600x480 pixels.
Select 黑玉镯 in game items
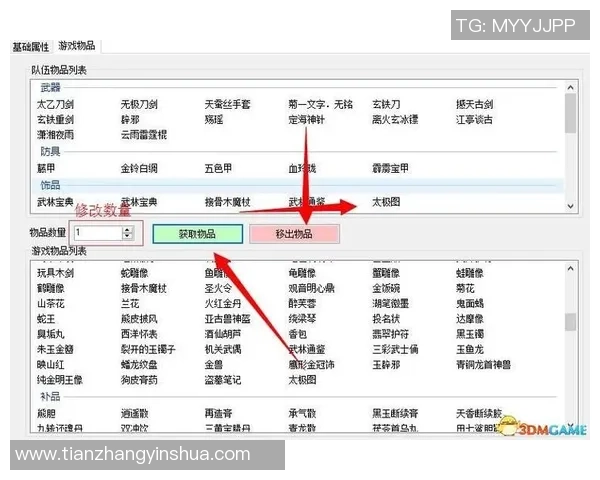pos(470,334)
